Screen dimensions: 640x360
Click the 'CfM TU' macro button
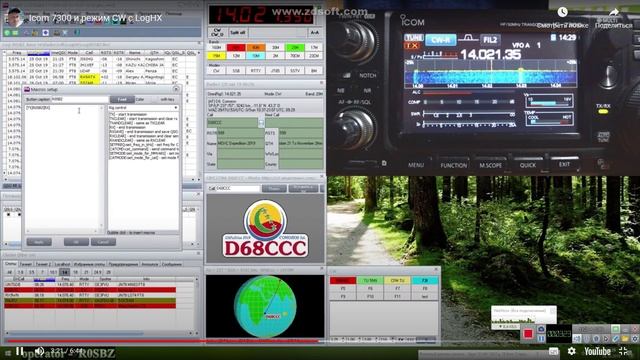398,280
